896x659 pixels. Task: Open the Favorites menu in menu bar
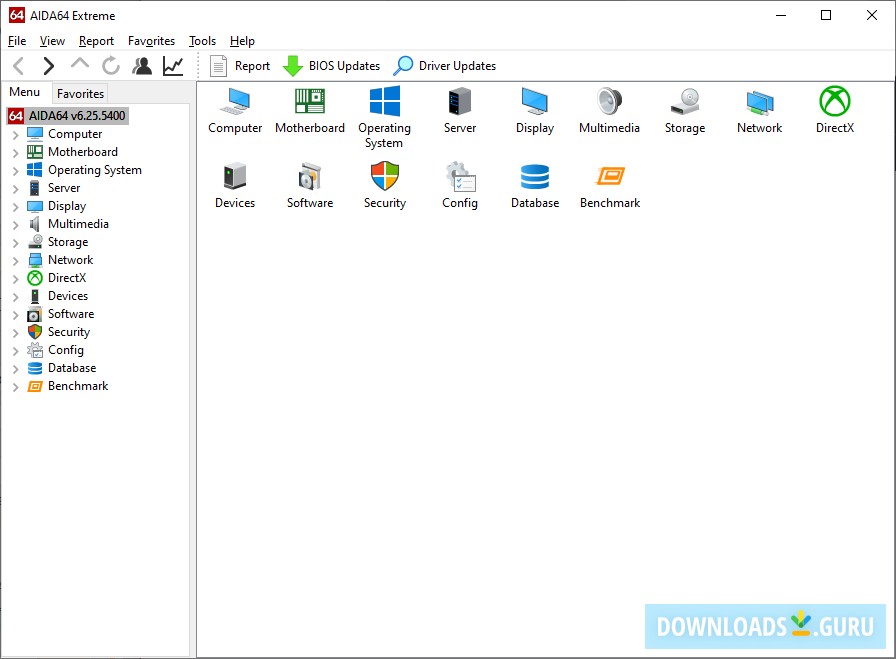point(151,41)
